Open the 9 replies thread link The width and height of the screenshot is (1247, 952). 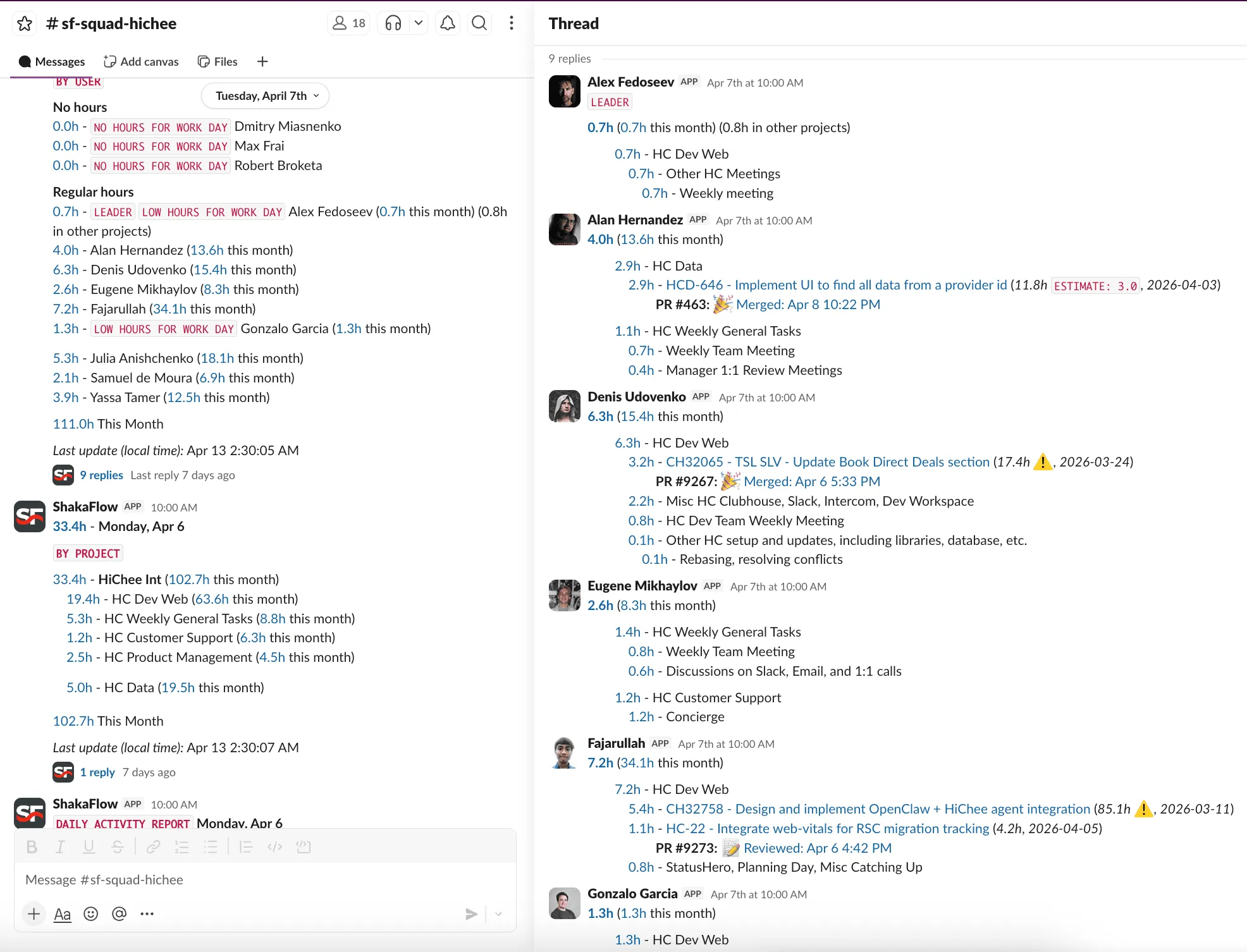[x=101, y=475]
